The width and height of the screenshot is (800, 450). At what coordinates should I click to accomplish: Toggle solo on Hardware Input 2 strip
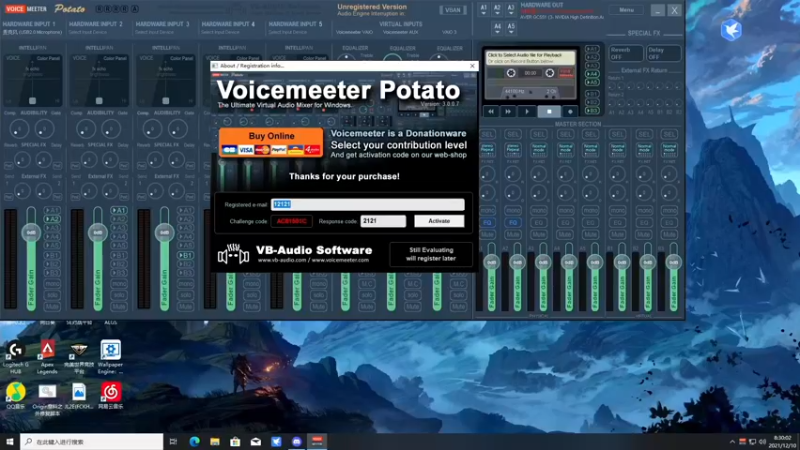(x=118, y=295)
